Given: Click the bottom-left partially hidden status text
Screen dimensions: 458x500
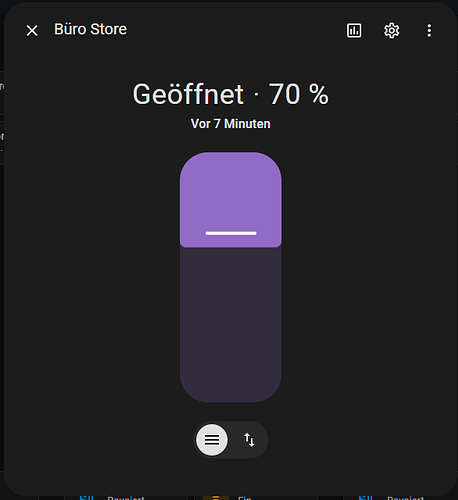Looking at the screenshot, I should pyautogui.click(x=126, y=498).
